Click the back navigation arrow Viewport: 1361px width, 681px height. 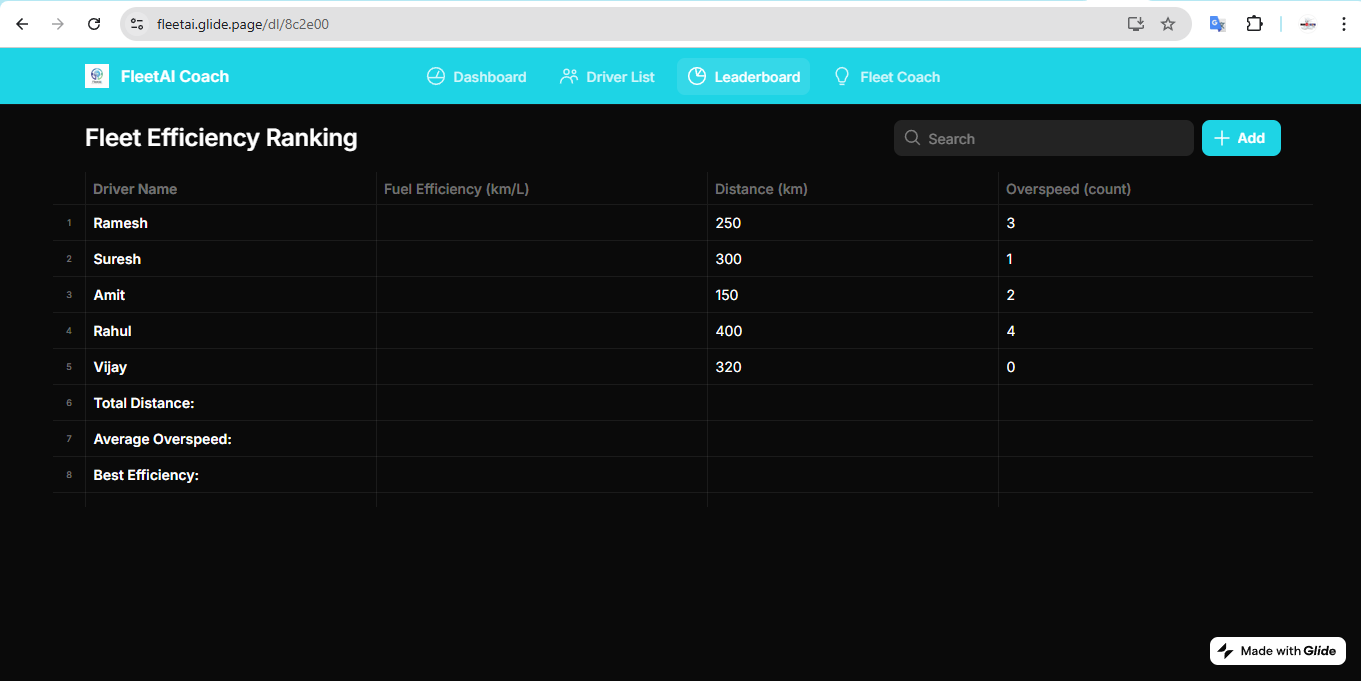[21, 23]
